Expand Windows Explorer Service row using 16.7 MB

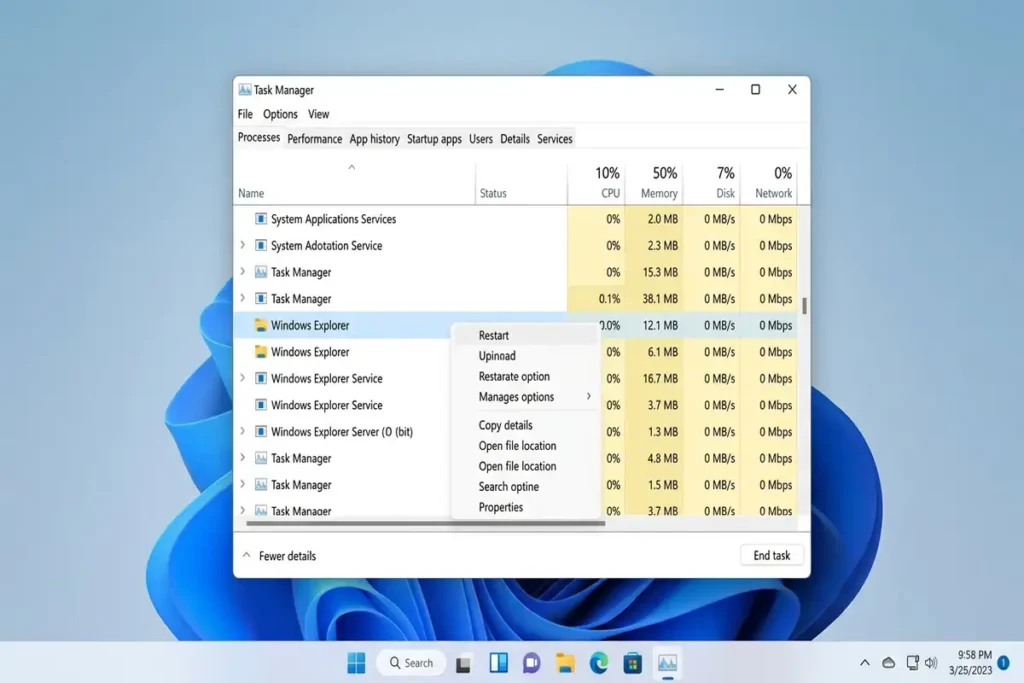tap(242, 378)
